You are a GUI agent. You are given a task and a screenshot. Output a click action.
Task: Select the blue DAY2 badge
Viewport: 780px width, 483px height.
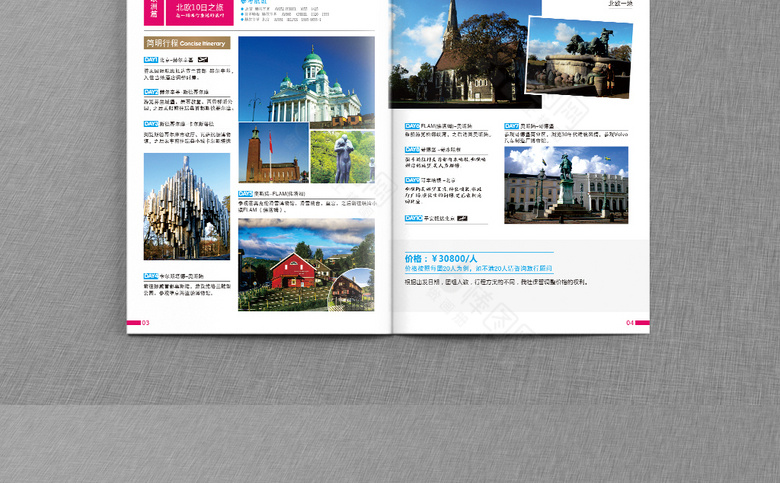tap(151, 92)
